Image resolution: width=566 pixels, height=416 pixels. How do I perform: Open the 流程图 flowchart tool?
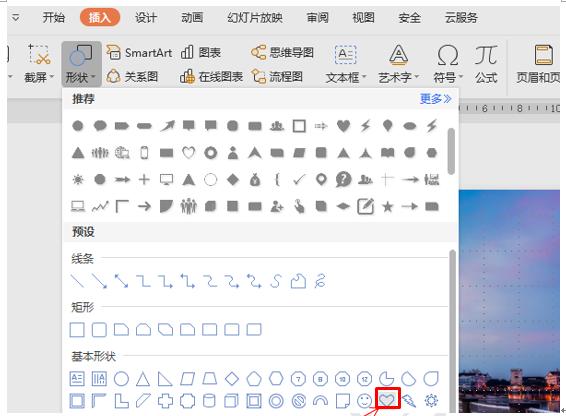277,77
